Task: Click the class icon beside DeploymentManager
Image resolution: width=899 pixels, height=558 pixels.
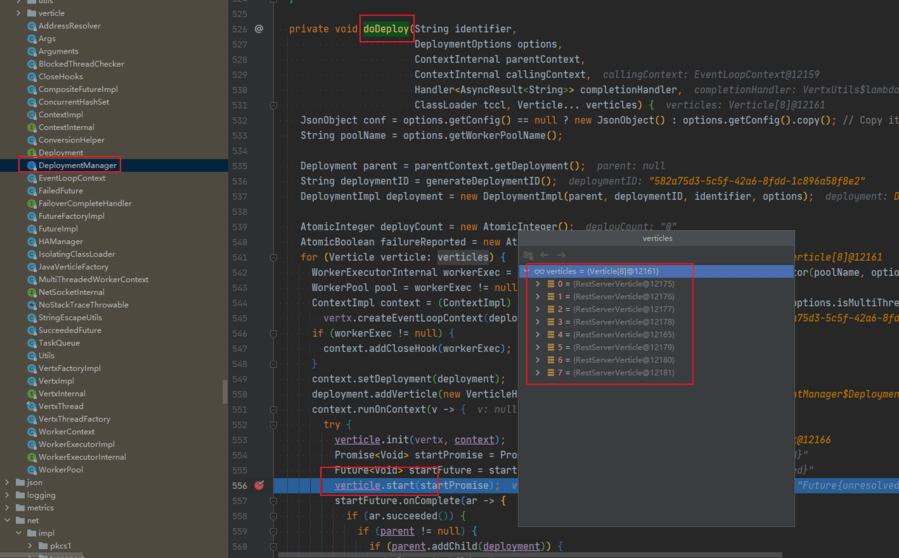Action: tap(32, 165)
